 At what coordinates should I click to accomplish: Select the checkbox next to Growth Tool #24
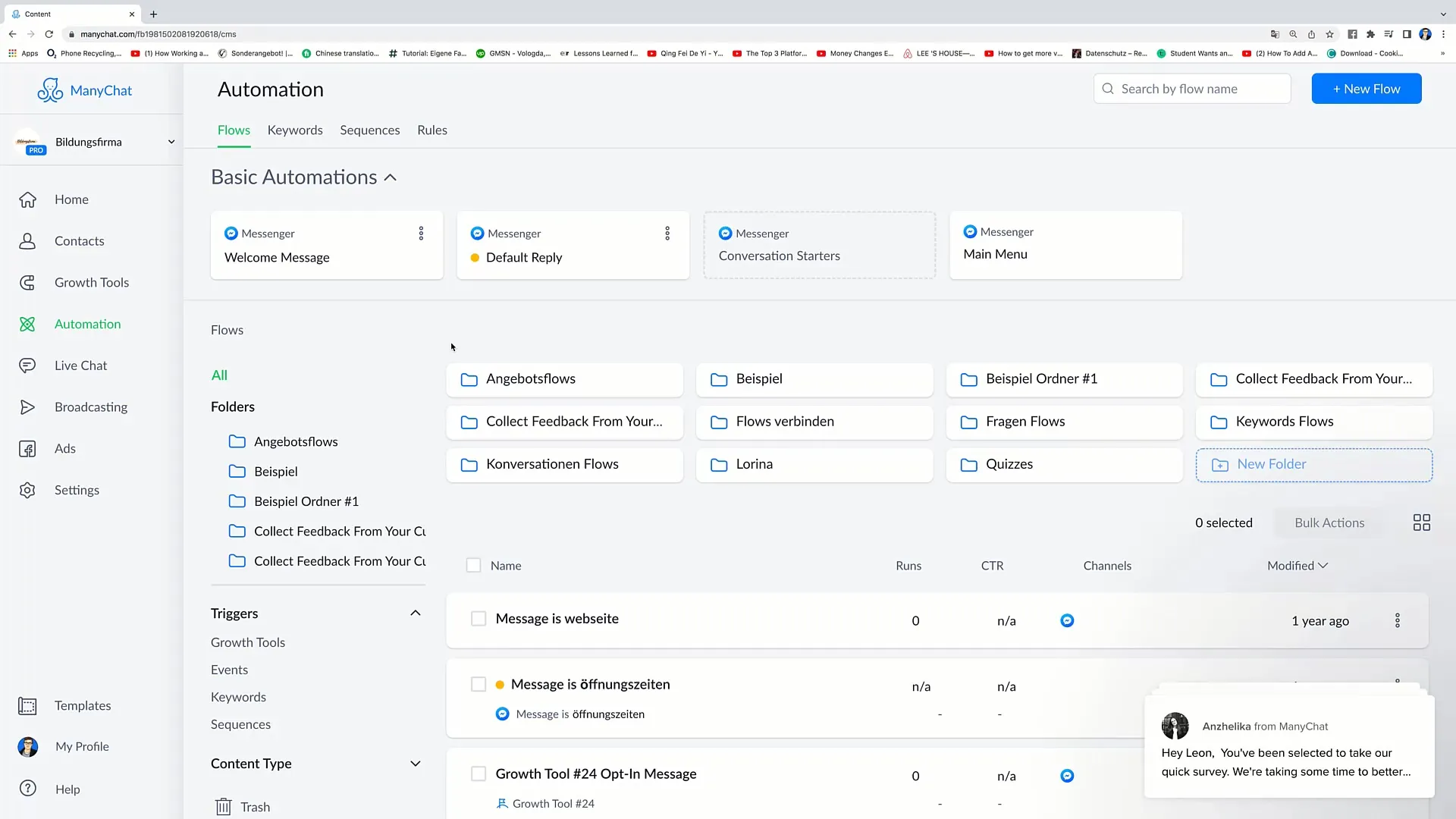(478, 773)
